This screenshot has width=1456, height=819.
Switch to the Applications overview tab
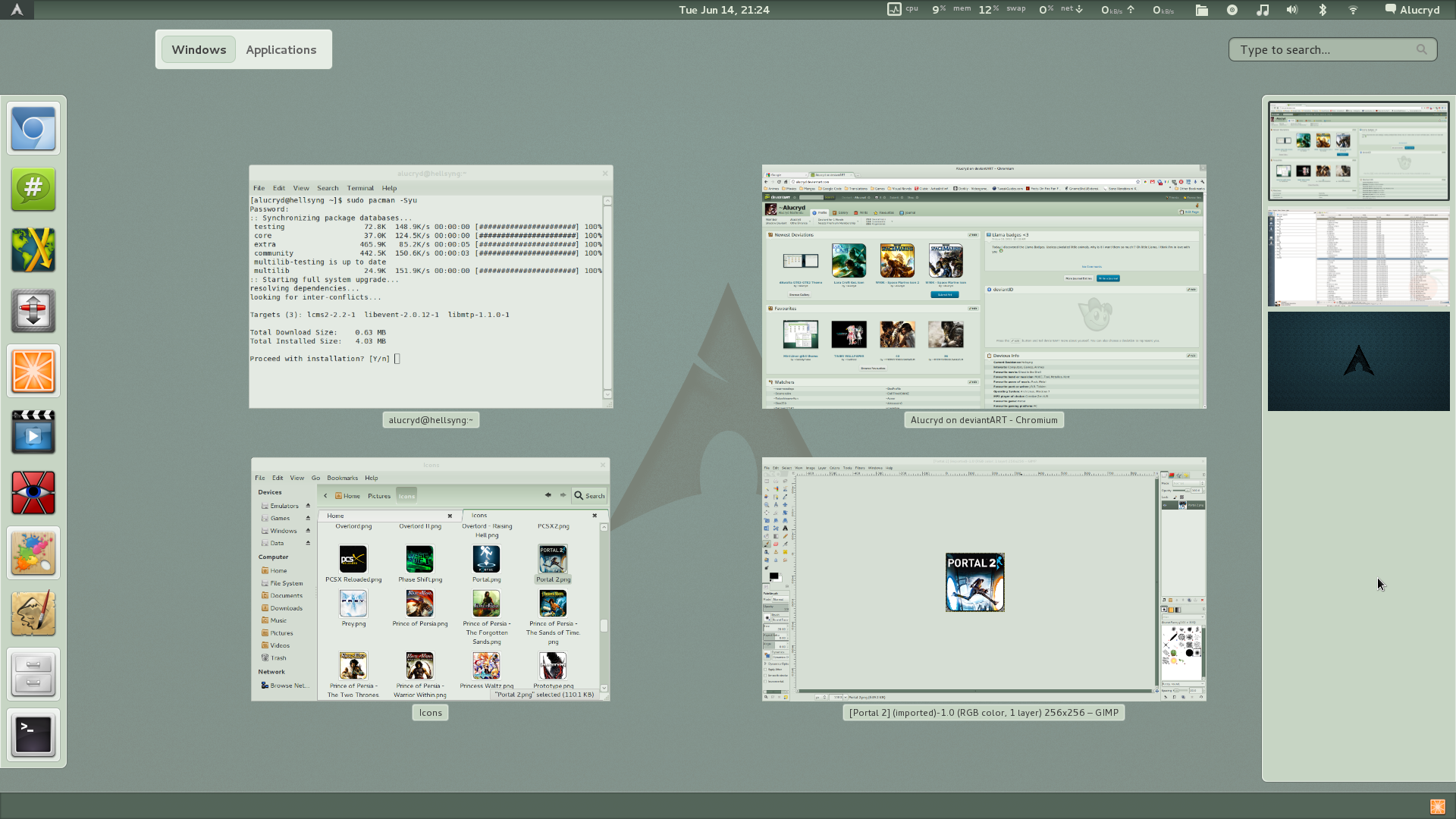281,49
